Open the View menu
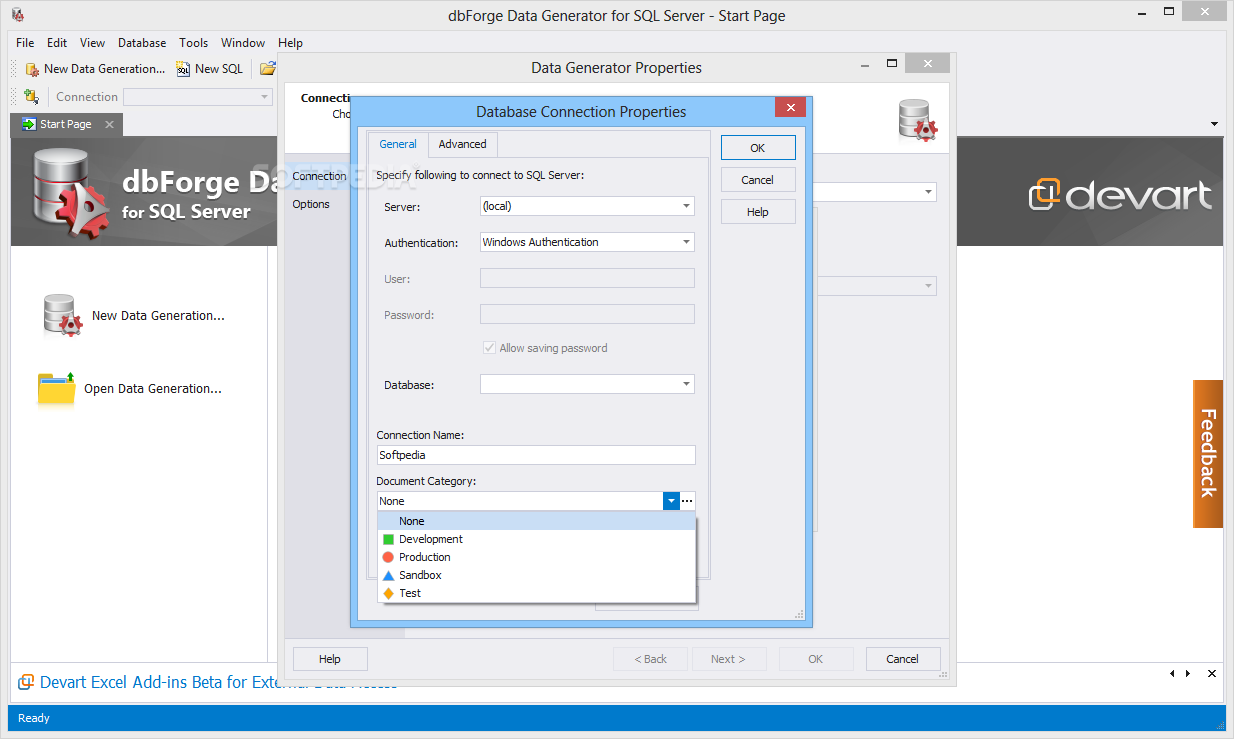The width and height of the screenshot is (1234, 739). [x=92, y=43]
